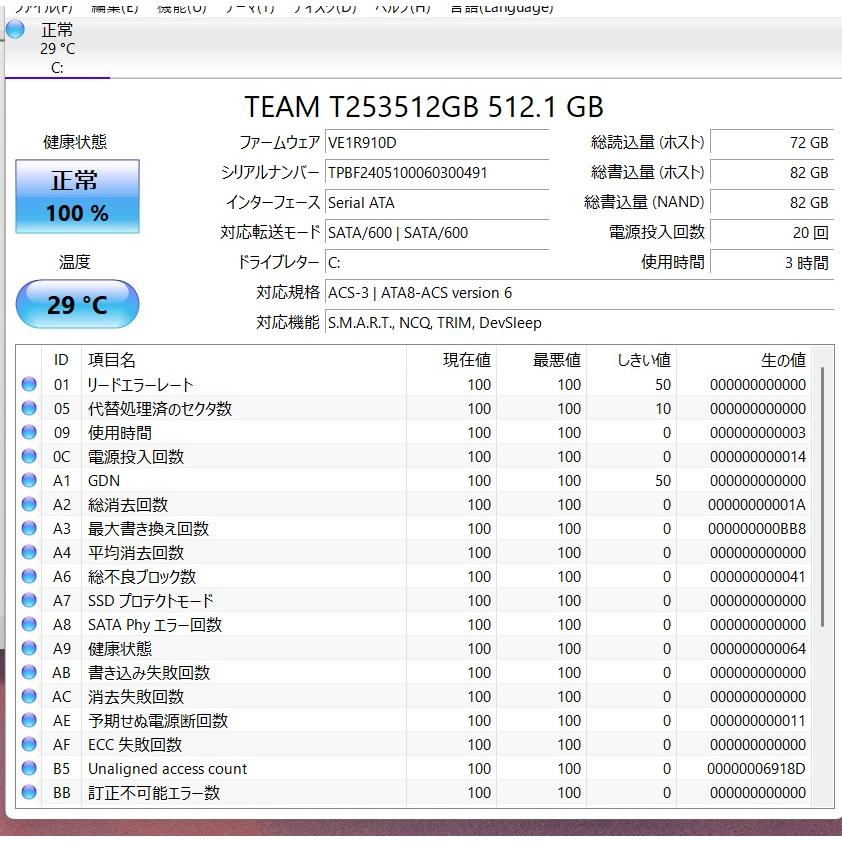Click the power on hours 3 時間 field
This screenshot has height=842, width=842.
772,263
